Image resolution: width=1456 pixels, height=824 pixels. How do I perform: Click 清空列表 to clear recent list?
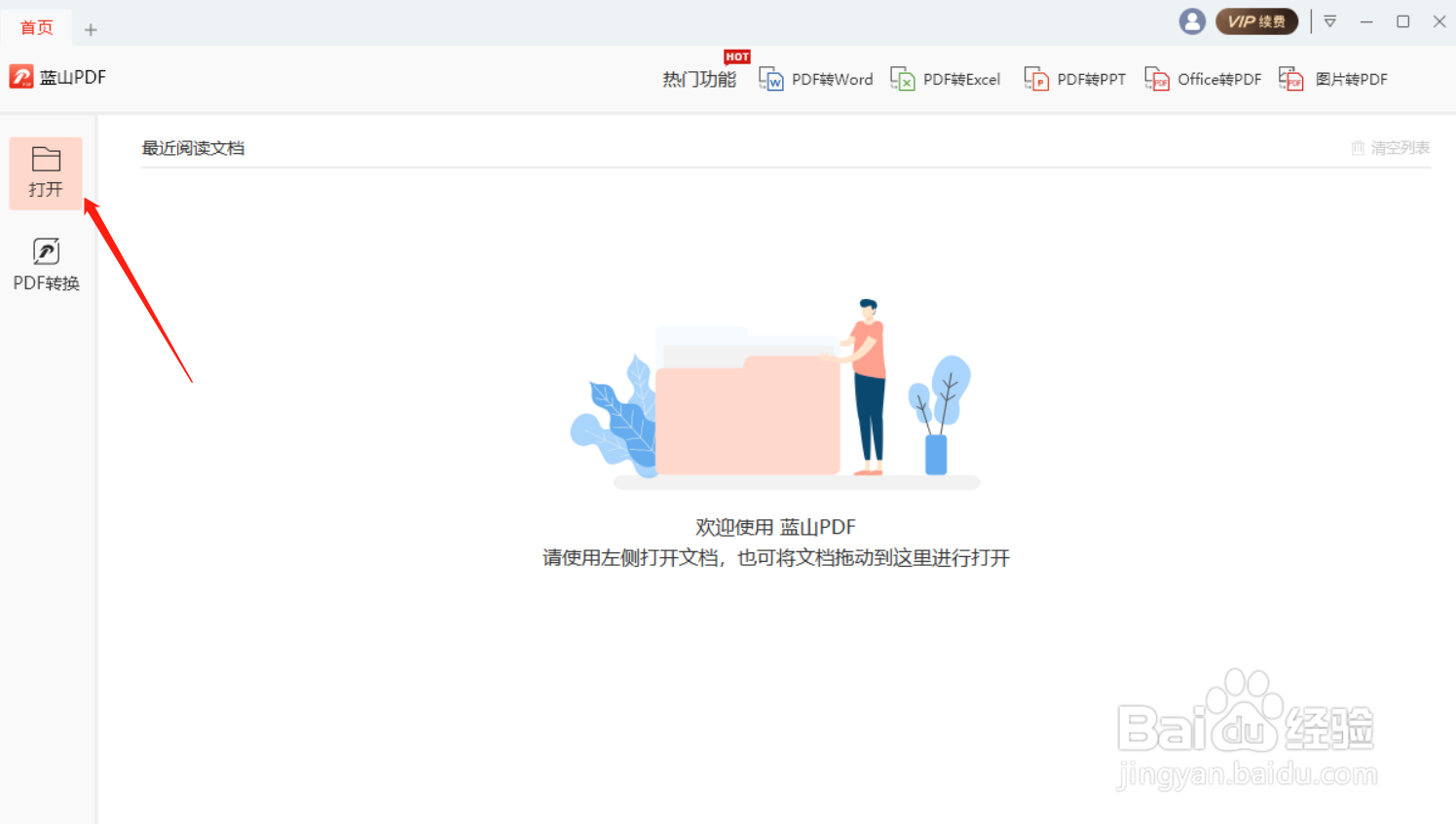pyautogui.click(x=1390, y=148)
